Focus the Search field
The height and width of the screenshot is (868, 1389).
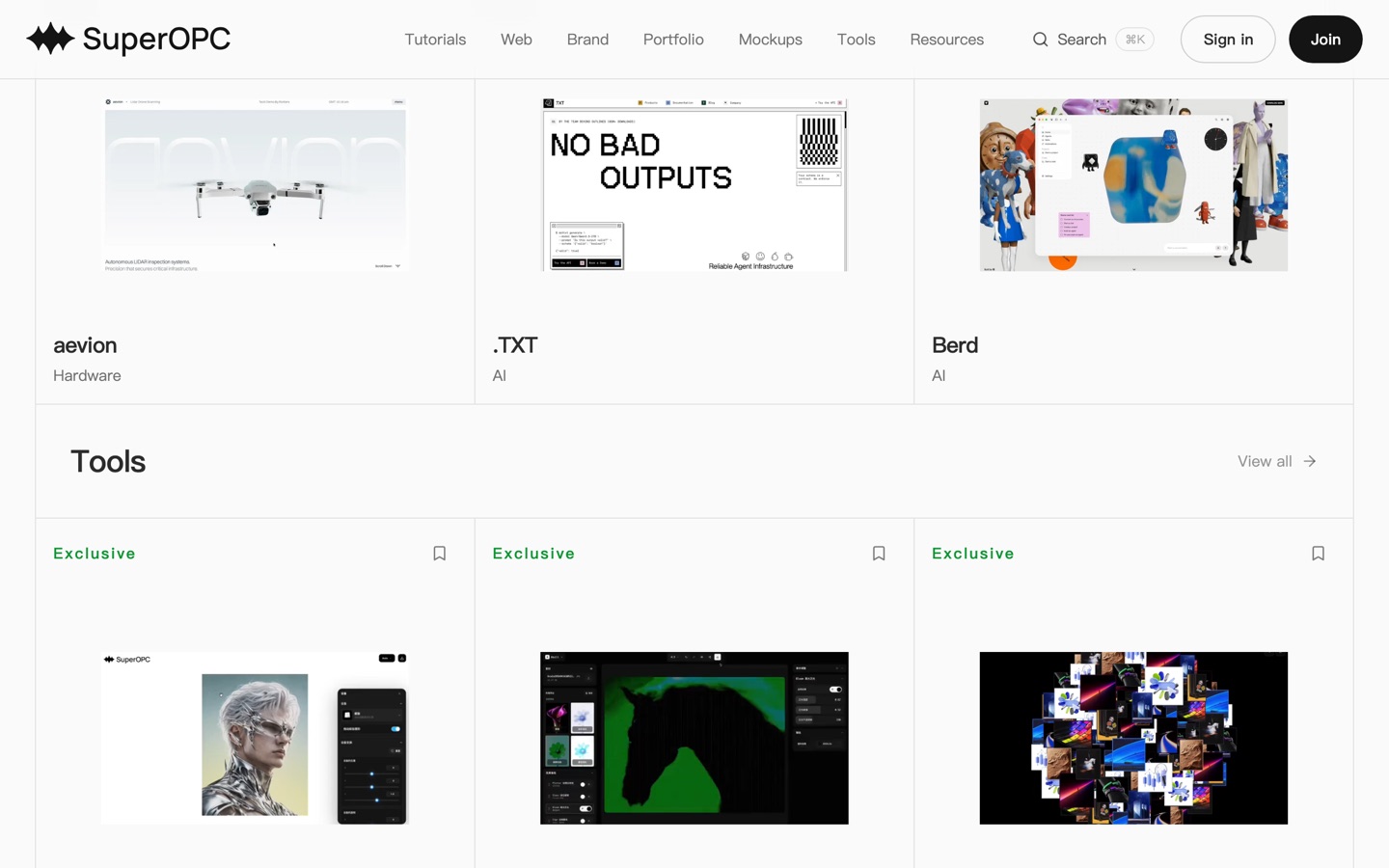(x=1093, y=40)
